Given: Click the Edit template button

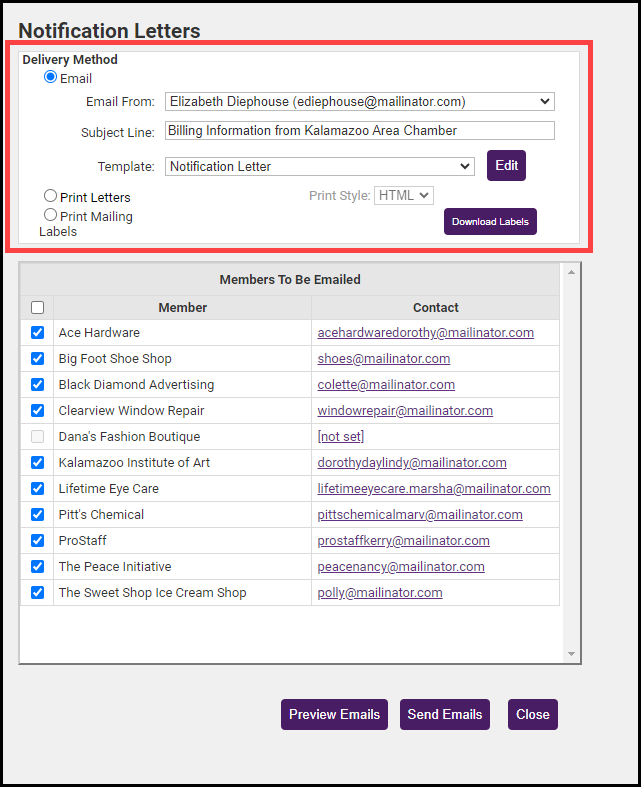Looking at the screenshot, I should [506, 166].
